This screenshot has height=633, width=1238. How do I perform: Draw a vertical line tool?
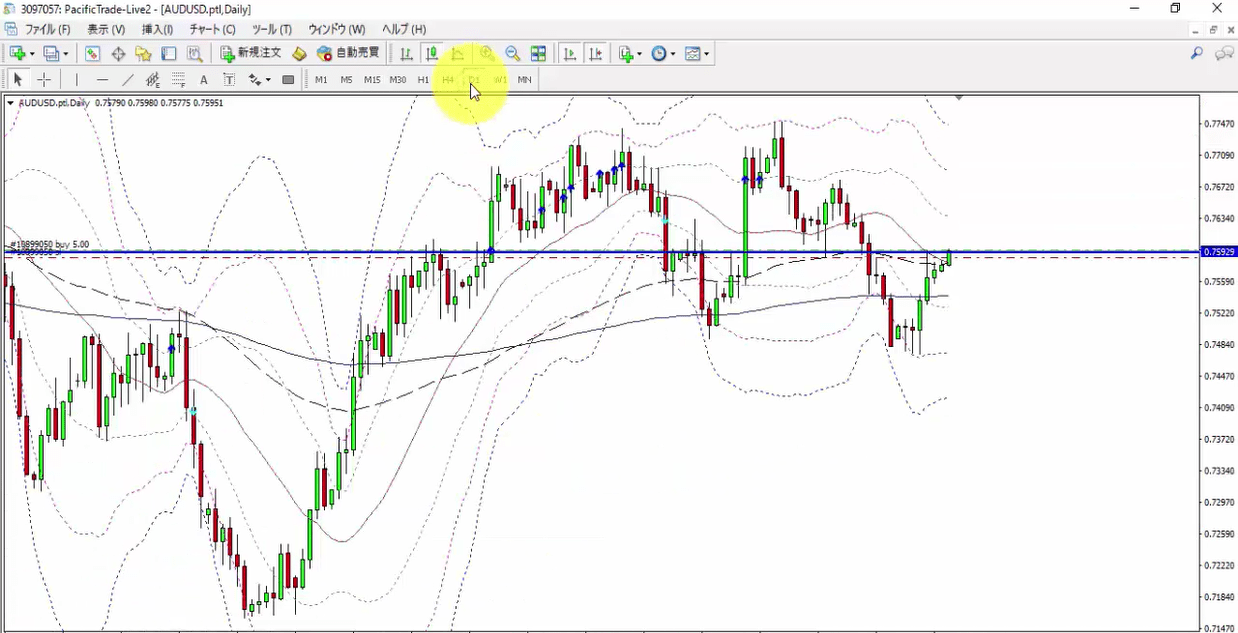tap(77, 79)
